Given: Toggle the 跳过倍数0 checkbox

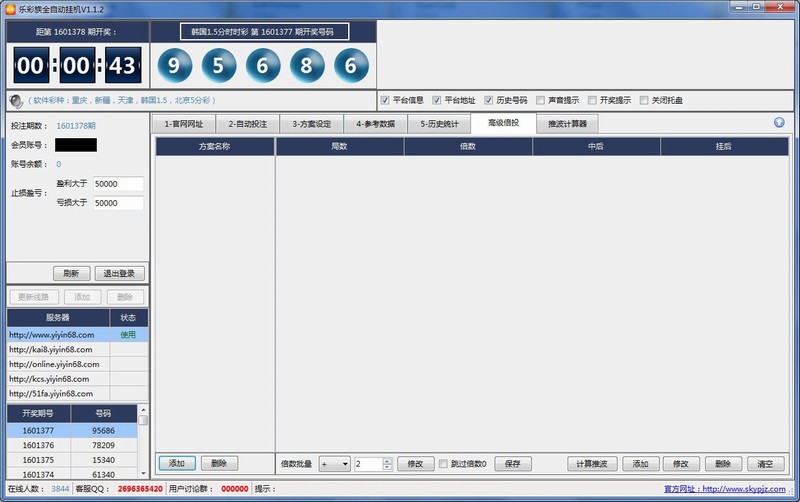Looking at the screenshot, I should (444, 464).
